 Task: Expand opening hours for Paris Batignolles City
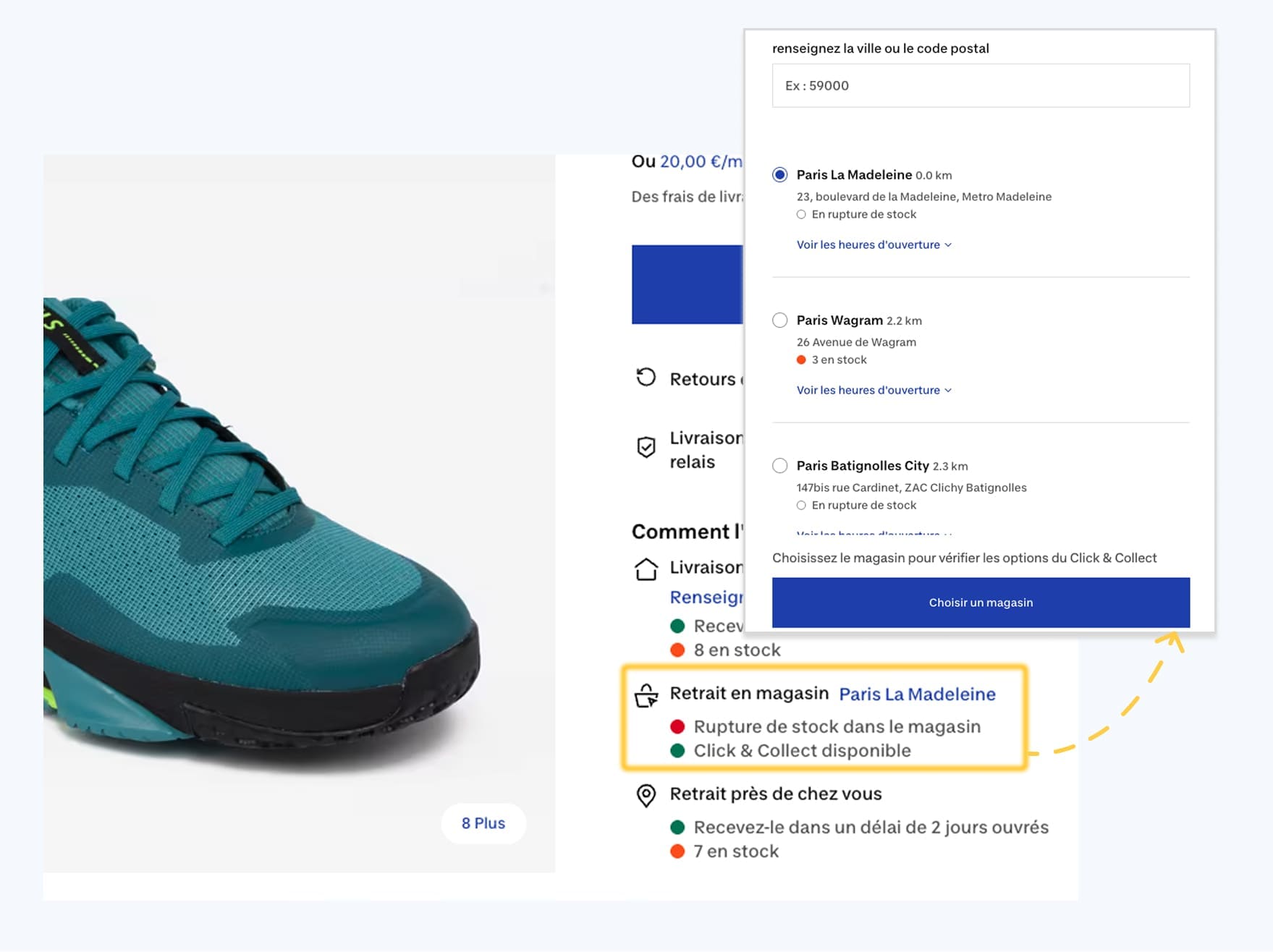tap(873, 534)
